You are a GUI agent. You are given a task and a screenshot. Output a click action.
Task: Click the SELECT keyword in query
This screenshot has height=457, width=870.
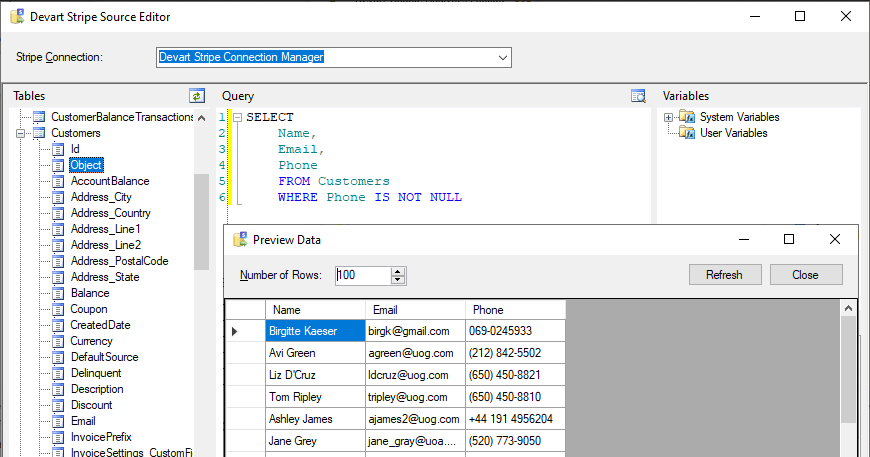point(270,118)
